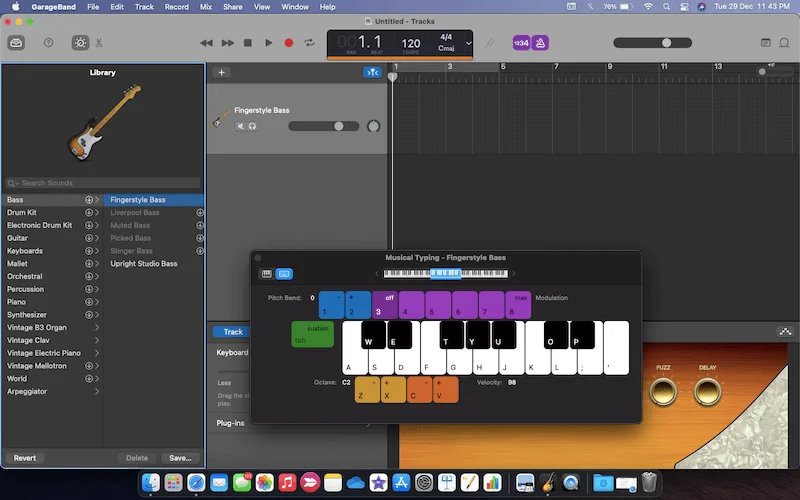Download Liverpool Bass sound icon
The width and height of the screenshot is (800, 500).
coord(199,212)
